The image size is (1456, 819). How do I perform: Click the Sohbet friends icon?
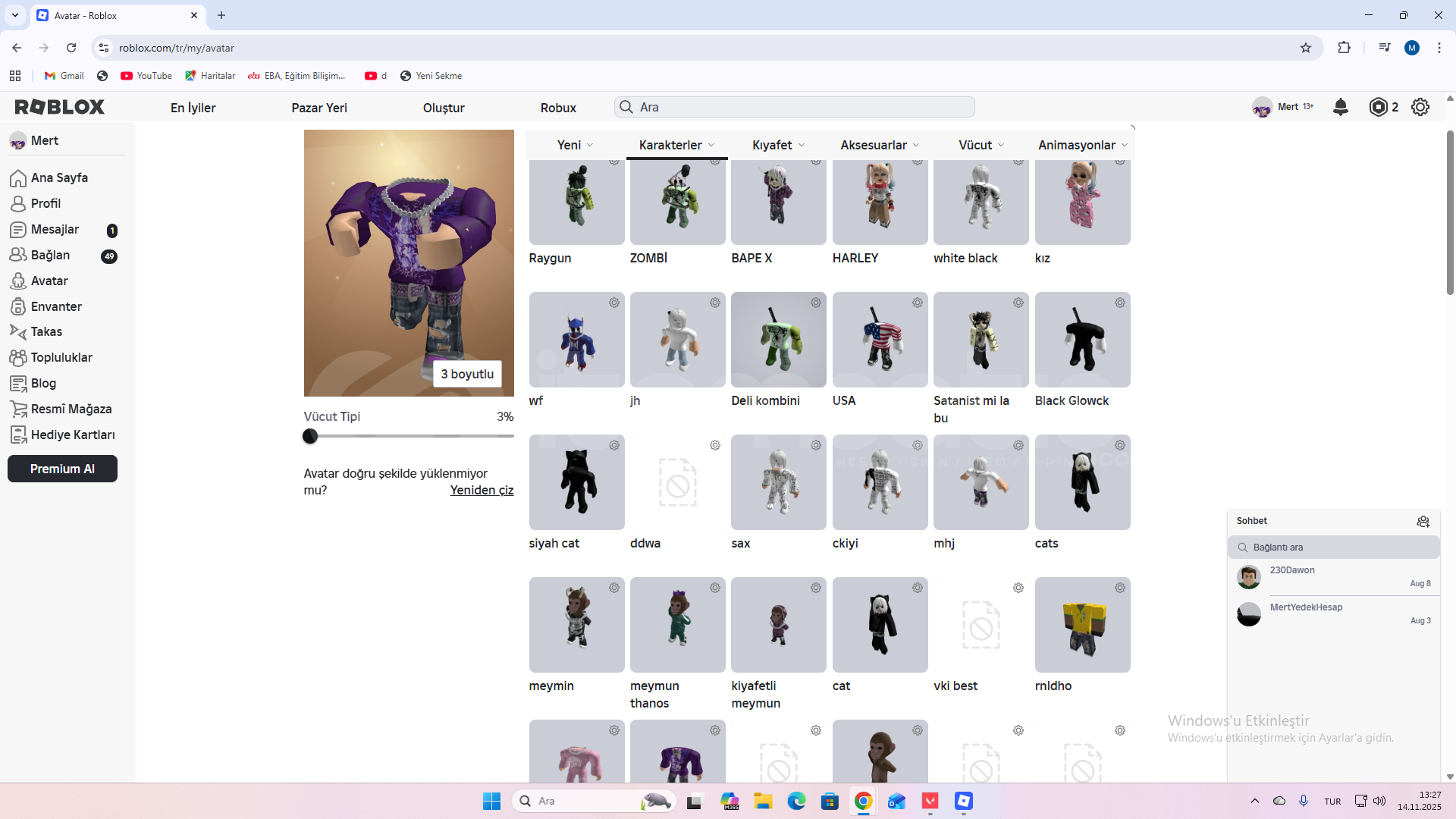coord(1423,521)
